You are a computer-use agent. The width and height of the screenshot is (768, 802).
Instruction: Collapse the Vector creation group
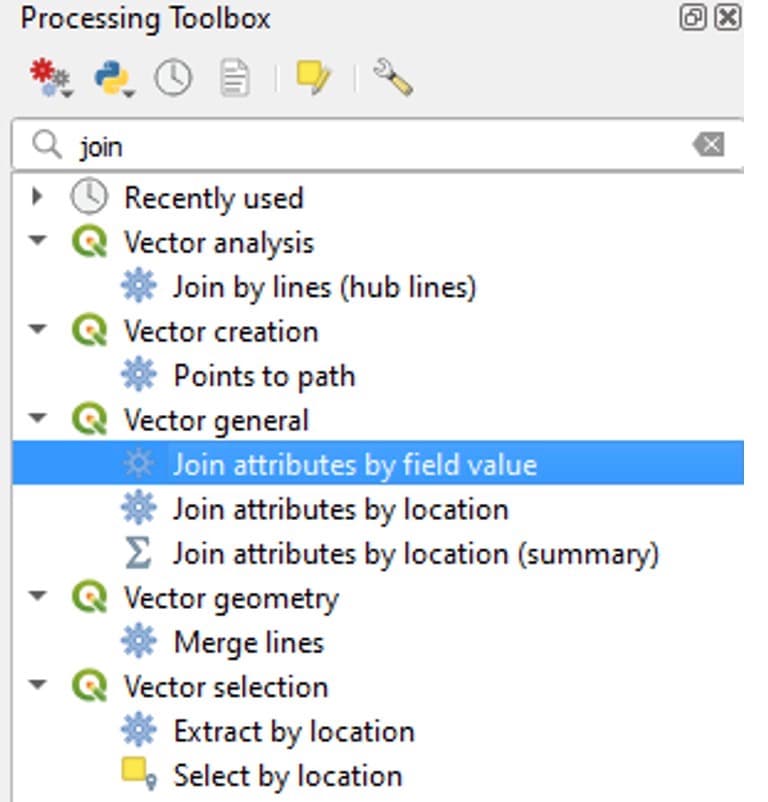[x=38, y=331]
